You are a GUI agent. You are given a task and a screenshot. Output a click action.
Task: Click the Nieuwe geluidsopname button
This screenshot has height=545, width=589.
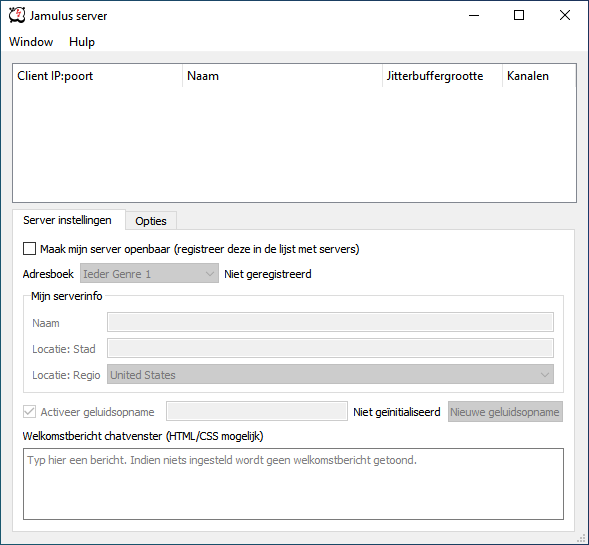point(505,412)
